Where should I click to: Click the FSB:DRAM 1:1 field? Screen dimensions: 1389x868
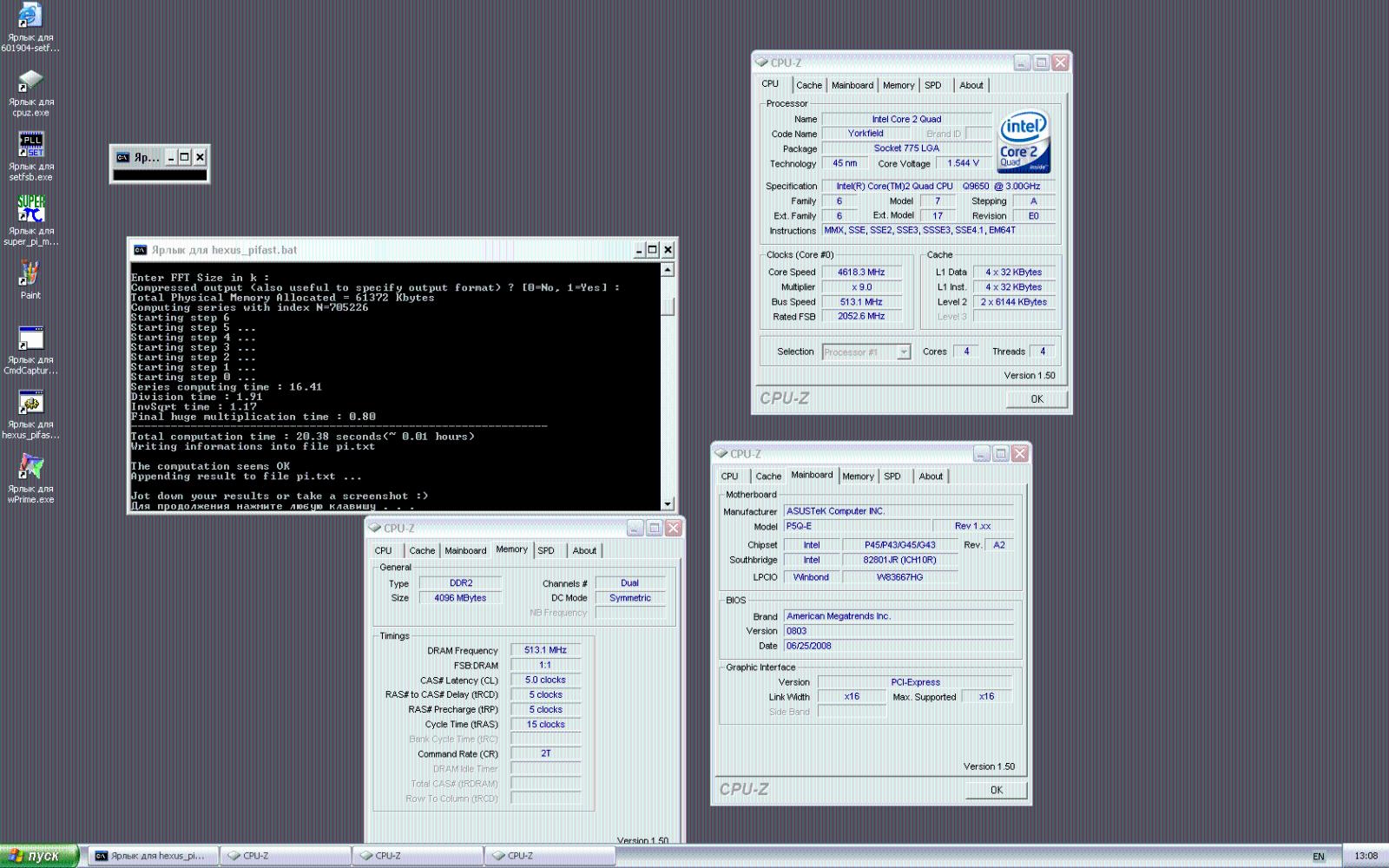(545, 665)
